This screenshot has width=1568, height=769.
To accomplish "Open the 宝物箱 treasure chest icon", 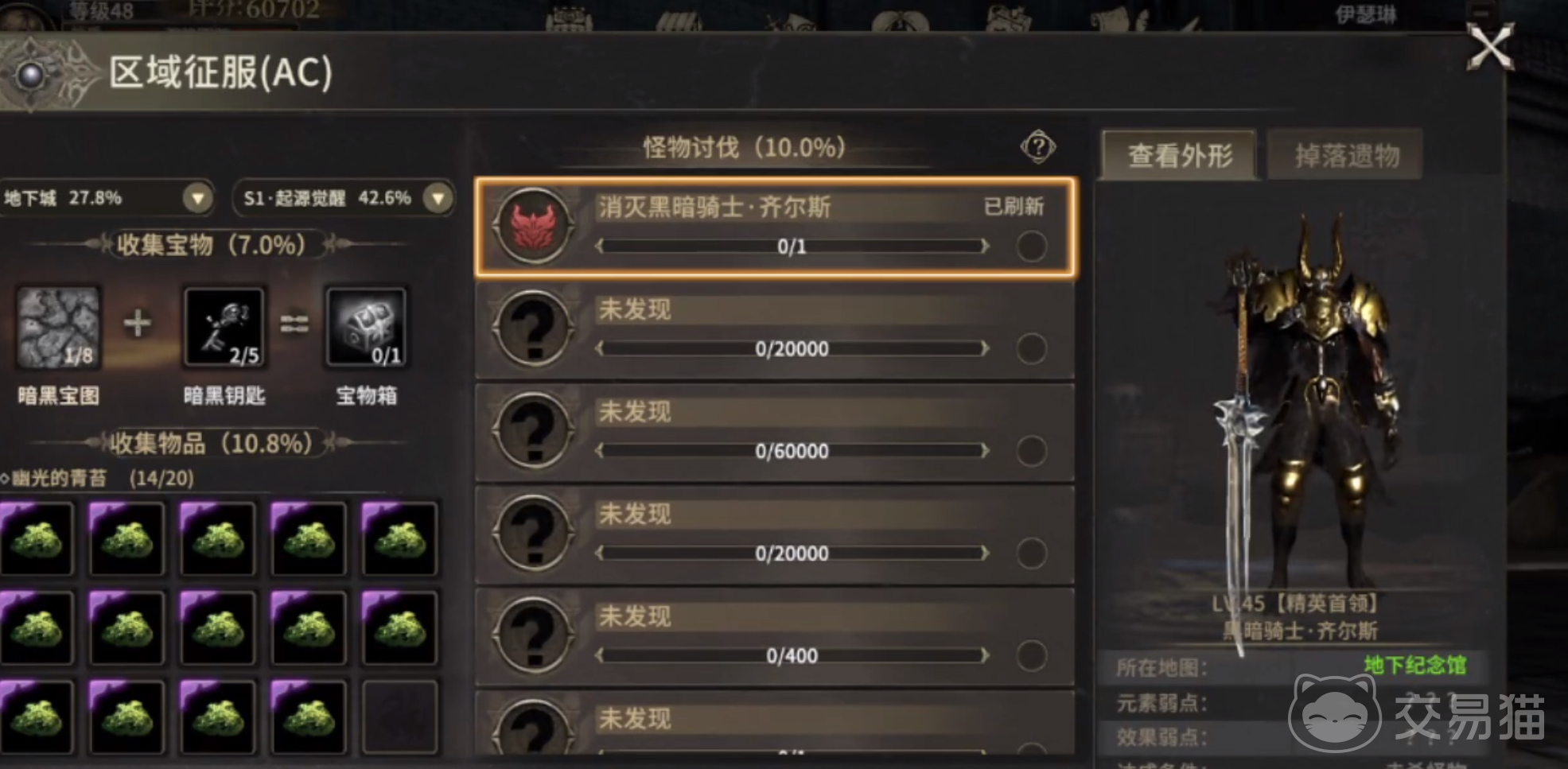I will (366, 328).
